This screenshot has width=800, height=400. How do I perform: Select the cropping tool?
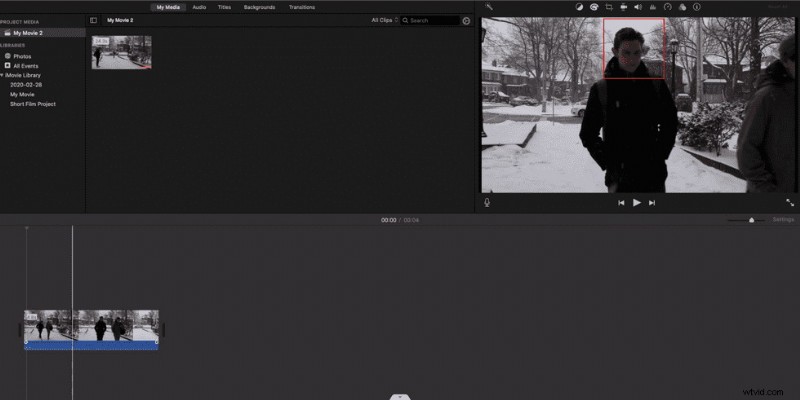click(x=609, y=7)
